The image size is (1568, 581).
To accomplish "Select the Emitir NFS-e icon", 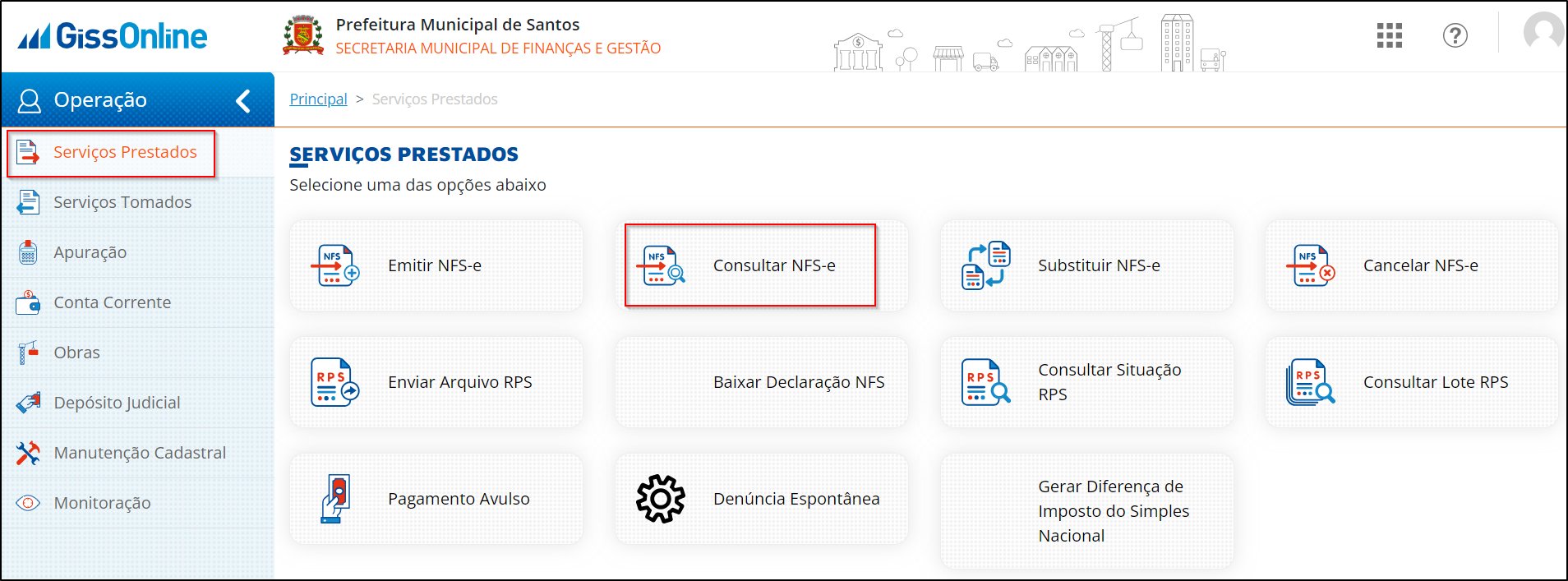I will (x=335, y=265).
